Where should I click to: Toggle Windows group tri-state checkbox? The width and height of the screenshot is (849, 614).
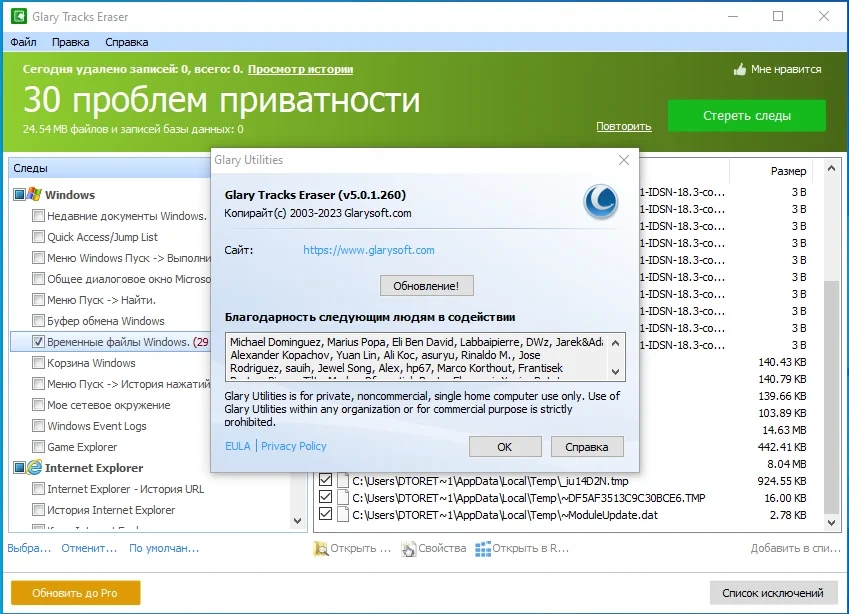tap(19, 194)
